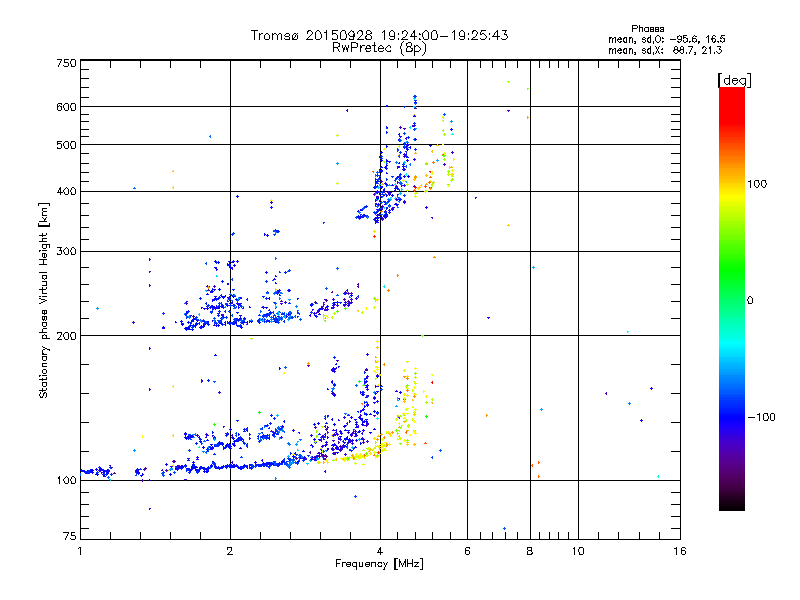Screen dimensions: 800x600
Task: Click the '400' height axis tick label
Action: point(66,192)
